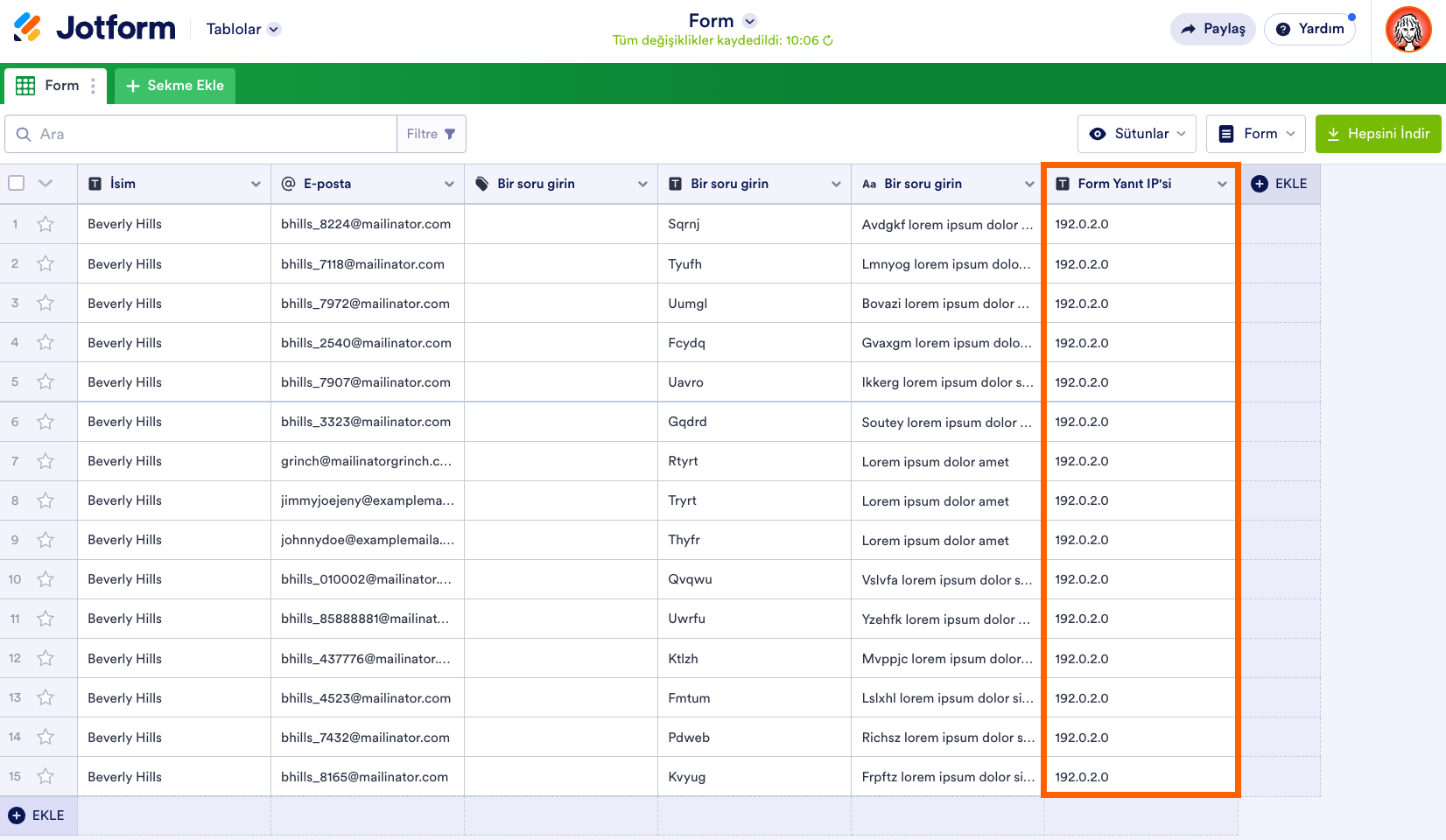The image size is (1446, 840).
Task: Star row 12 with the star icon
Action: (x=46, y=658)
